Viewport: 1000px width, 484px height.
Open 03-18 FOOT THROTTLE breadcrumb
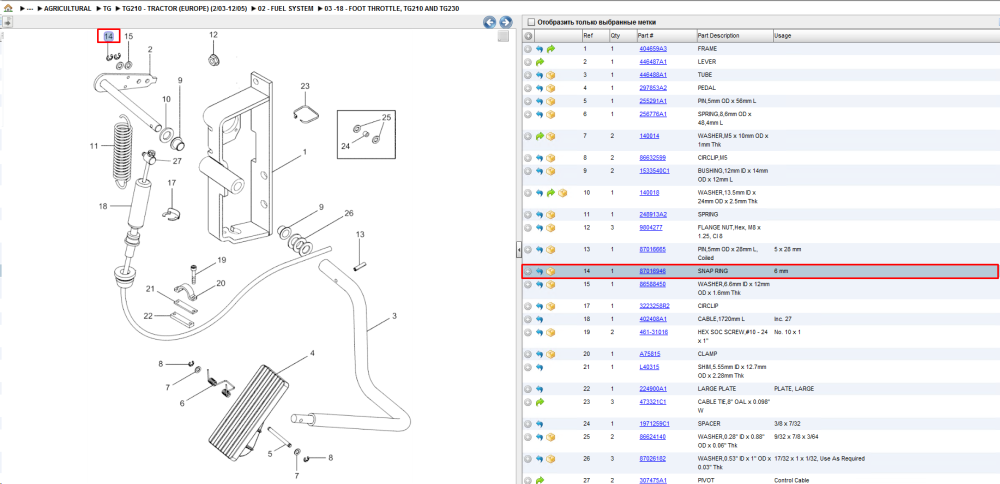pyautogui.click(x=392, y=9)
